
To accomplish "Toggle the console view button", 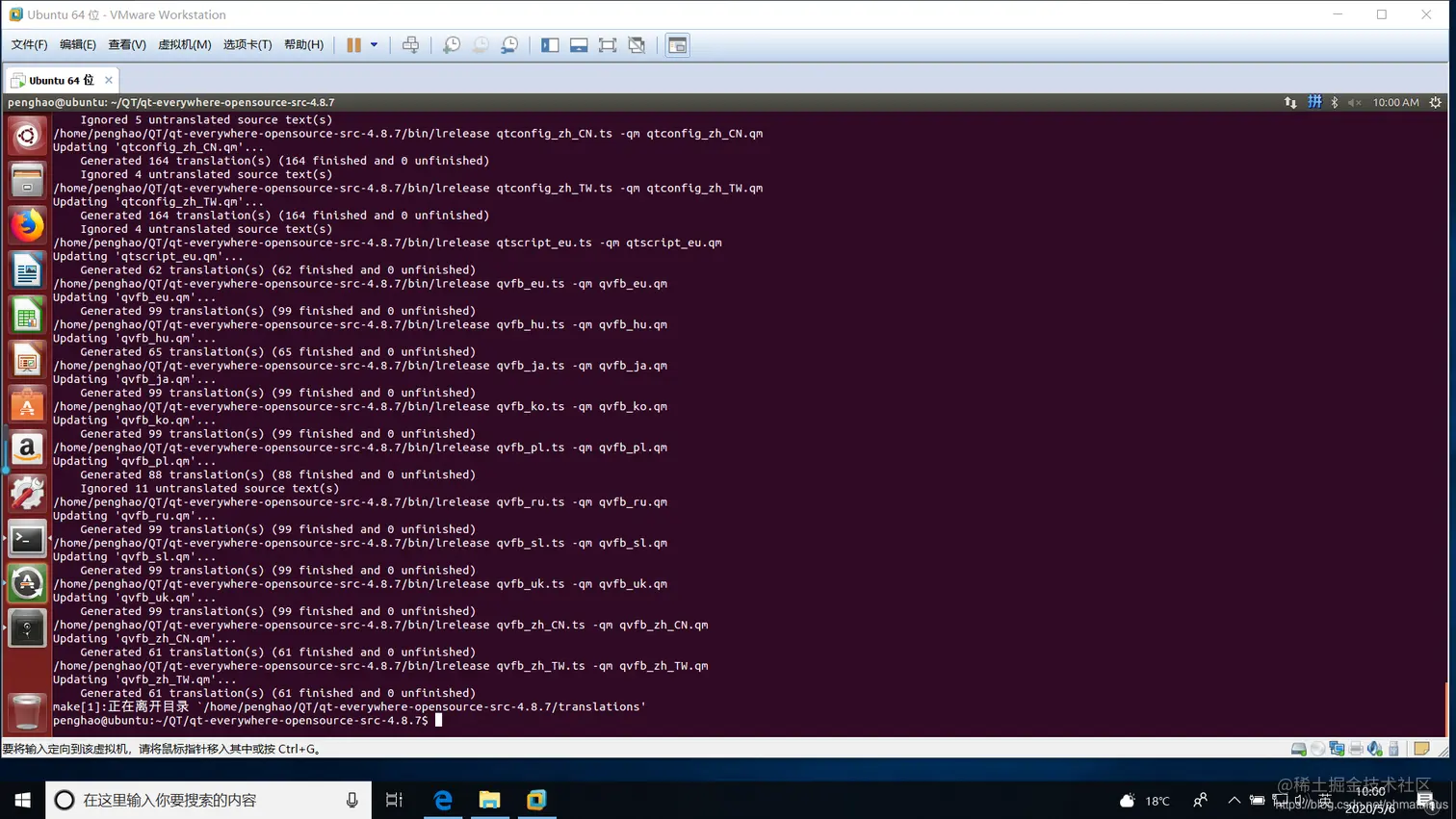I will coord(677,44).
